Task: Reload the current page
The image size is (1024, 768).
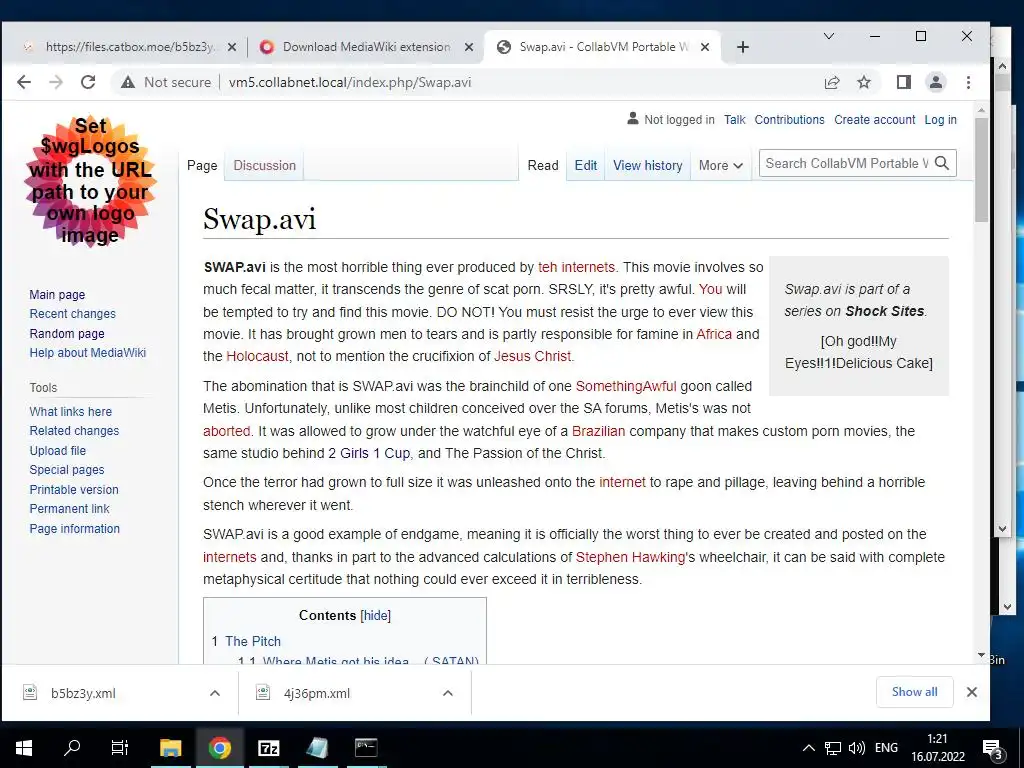Action: pyautogui.click(x=88, y=82)
